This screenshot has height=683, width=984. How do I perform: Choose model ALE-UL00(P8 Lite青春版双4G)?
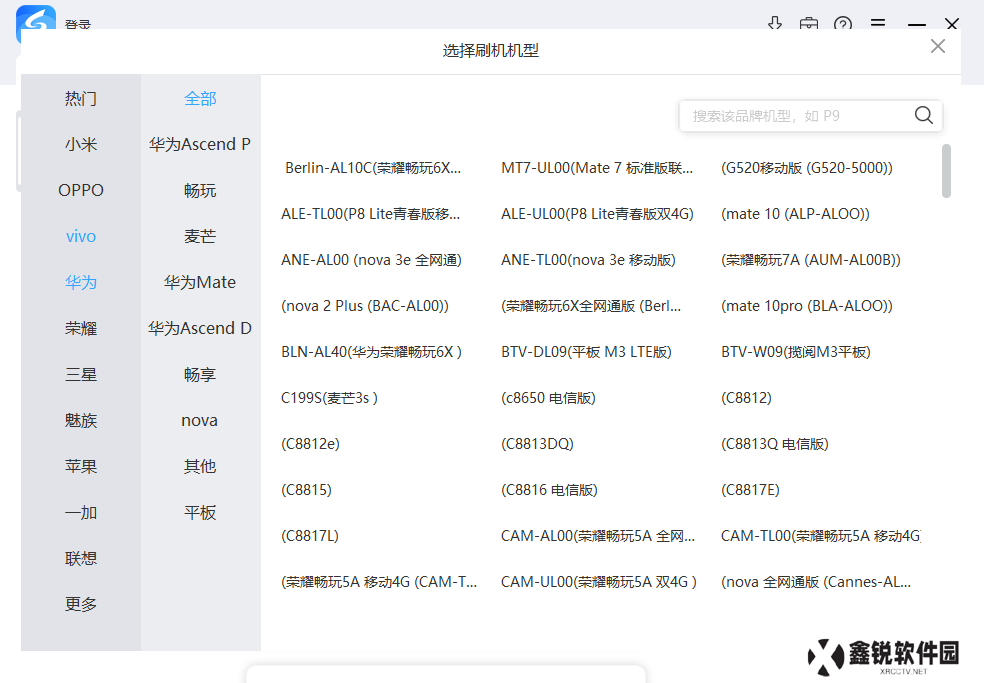point(597,214)
